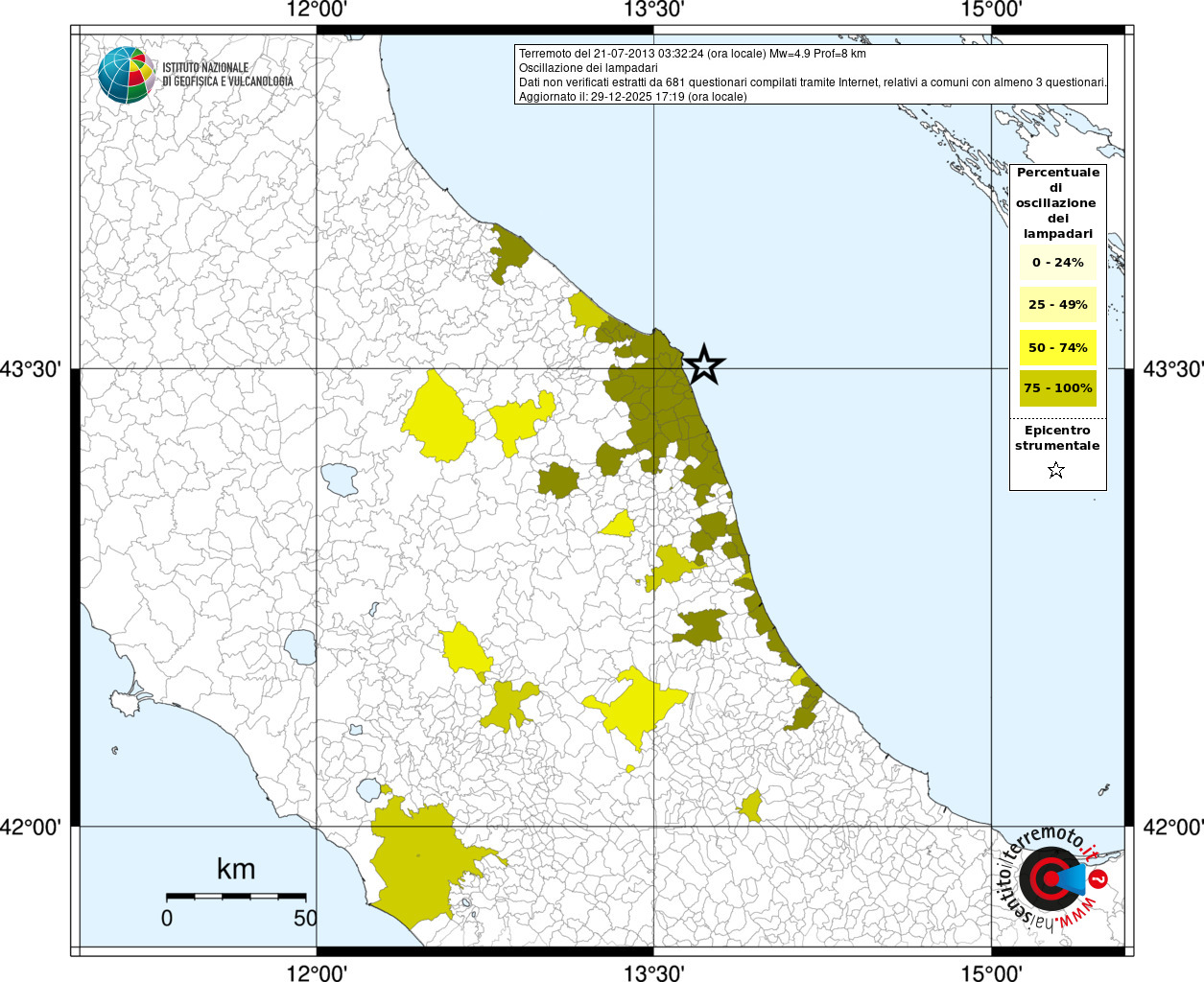Viewport: 1204px width, 982px height.
Task: Click the left 43°30' latitude label
Action: 31,369
